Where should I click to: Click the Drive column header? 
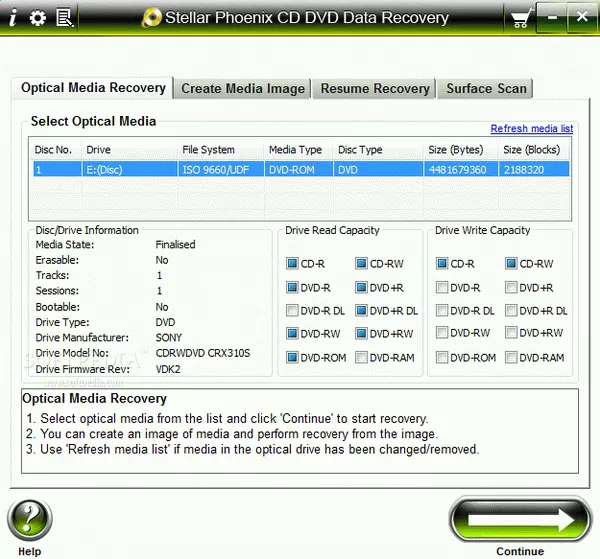click(130, 150)
